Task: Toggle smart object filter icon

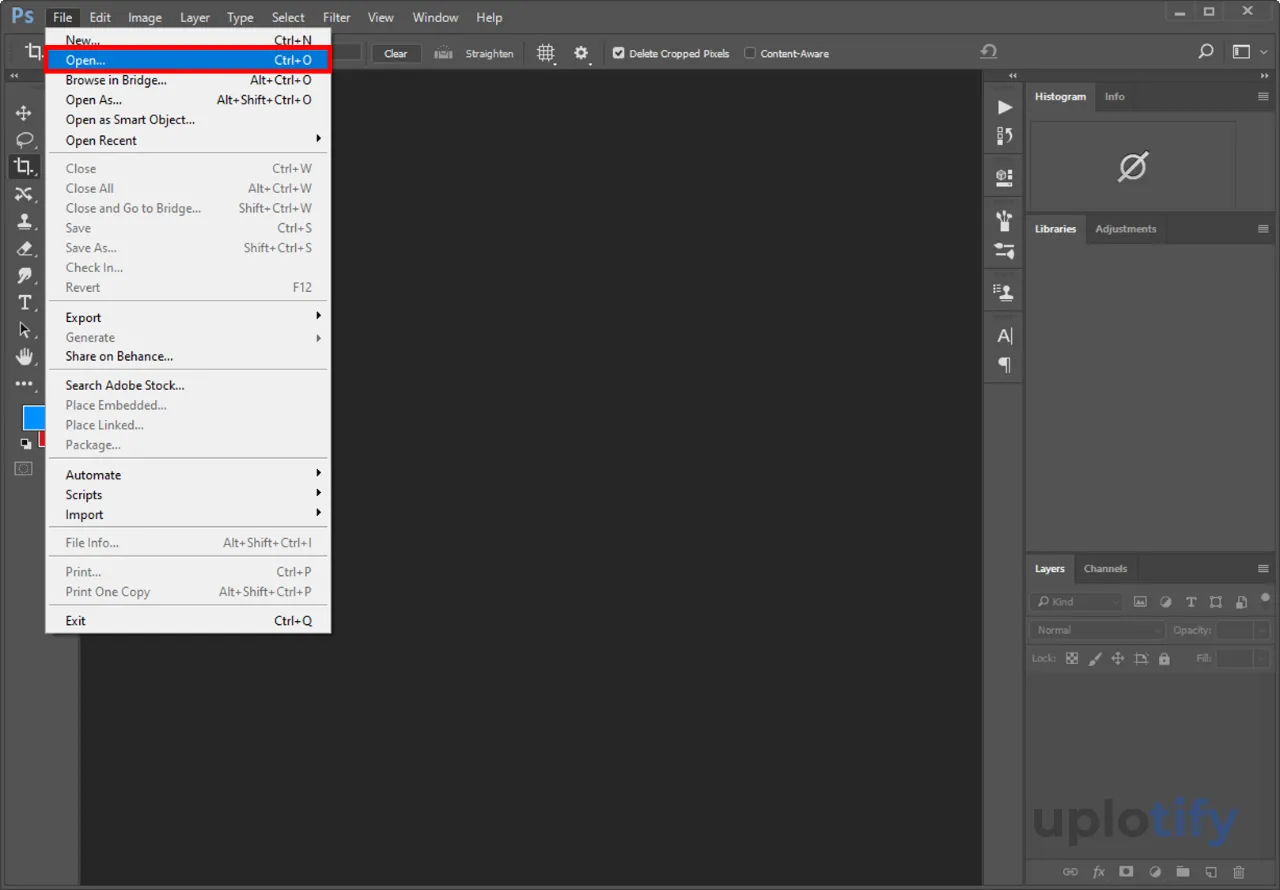Action: 1241,602
